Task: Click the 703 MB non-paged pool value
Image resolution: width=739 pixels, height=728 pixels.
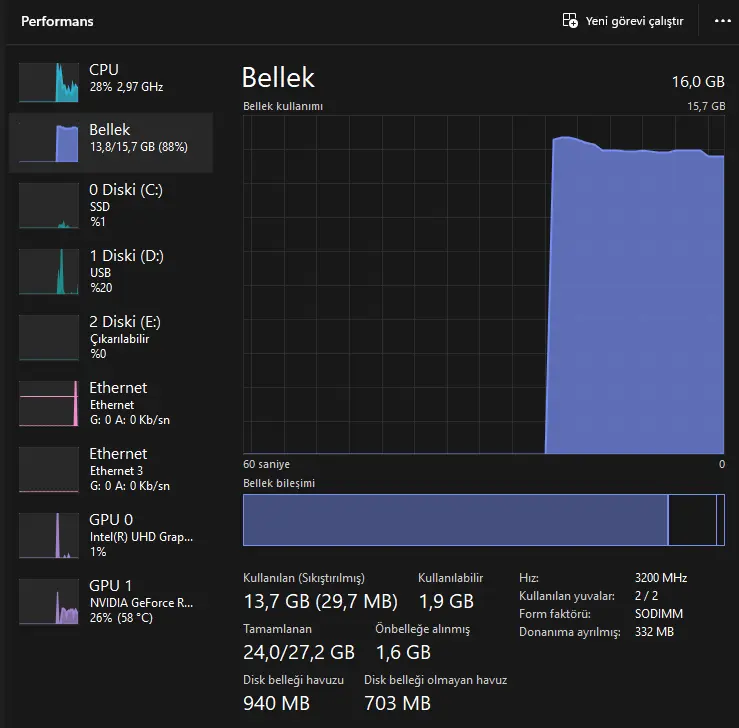Action: [x=397, y=703]
